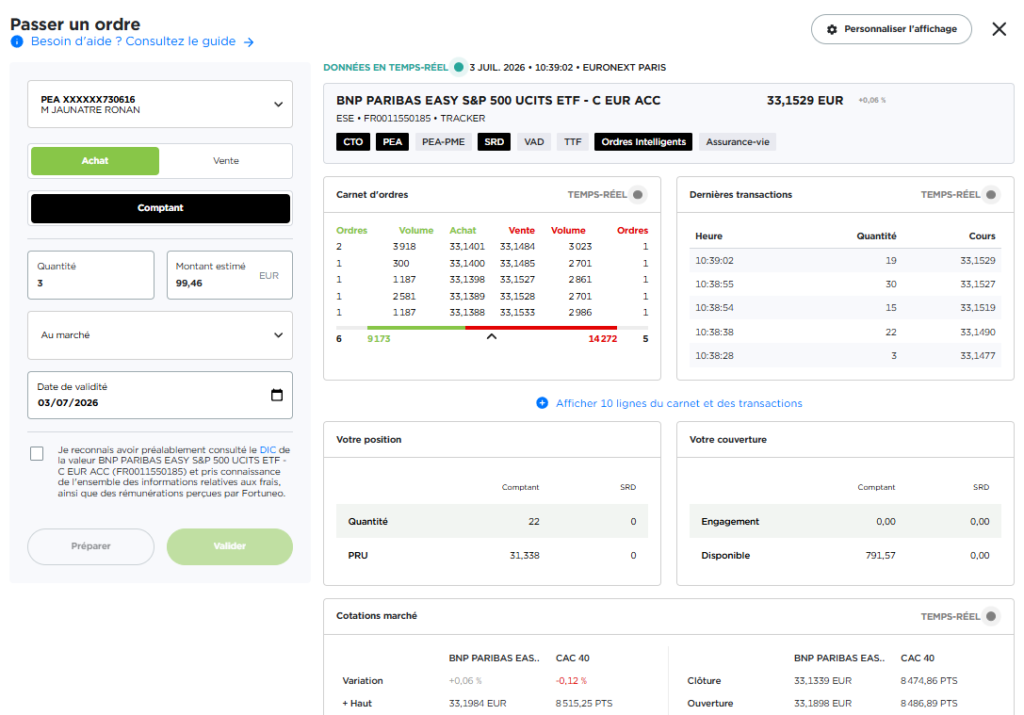Click the green real-time data indicator dot

tap(458, 67)
